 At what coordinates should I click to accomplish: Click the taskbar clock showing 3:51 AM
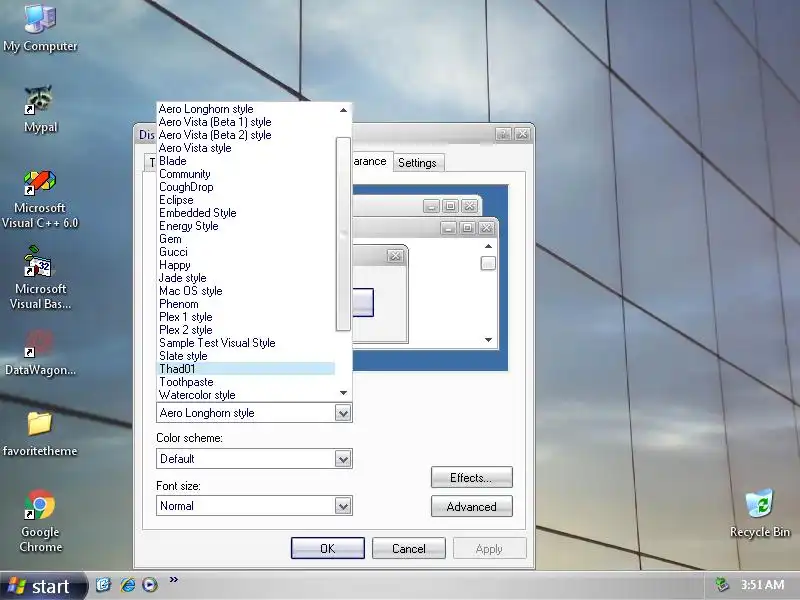(762, 585)
